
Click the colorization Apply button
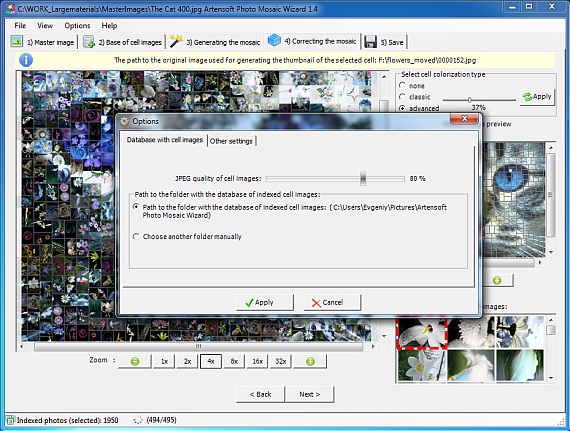tap(537, 97)
